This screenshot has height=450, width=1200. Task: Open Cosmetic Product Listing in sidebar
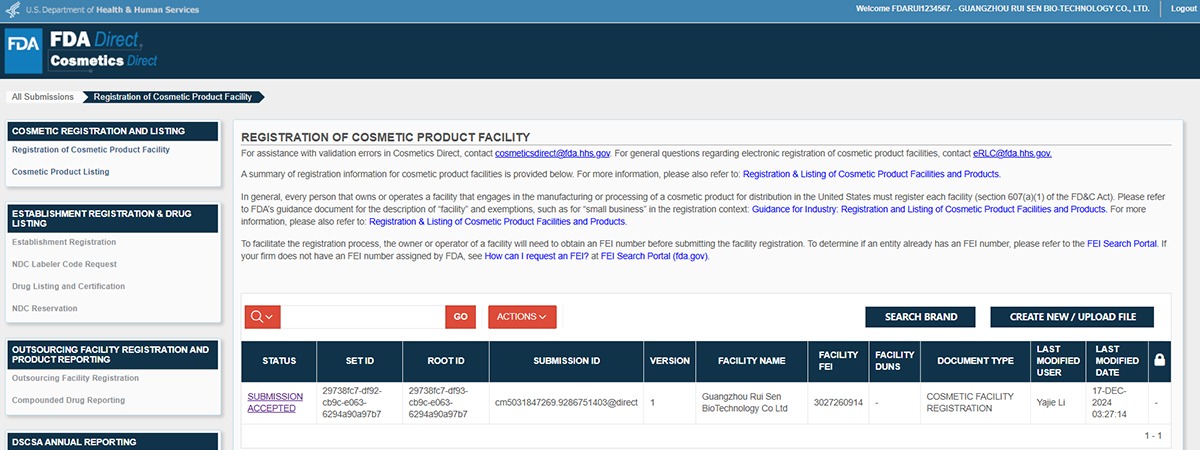[x=60, y=172]
